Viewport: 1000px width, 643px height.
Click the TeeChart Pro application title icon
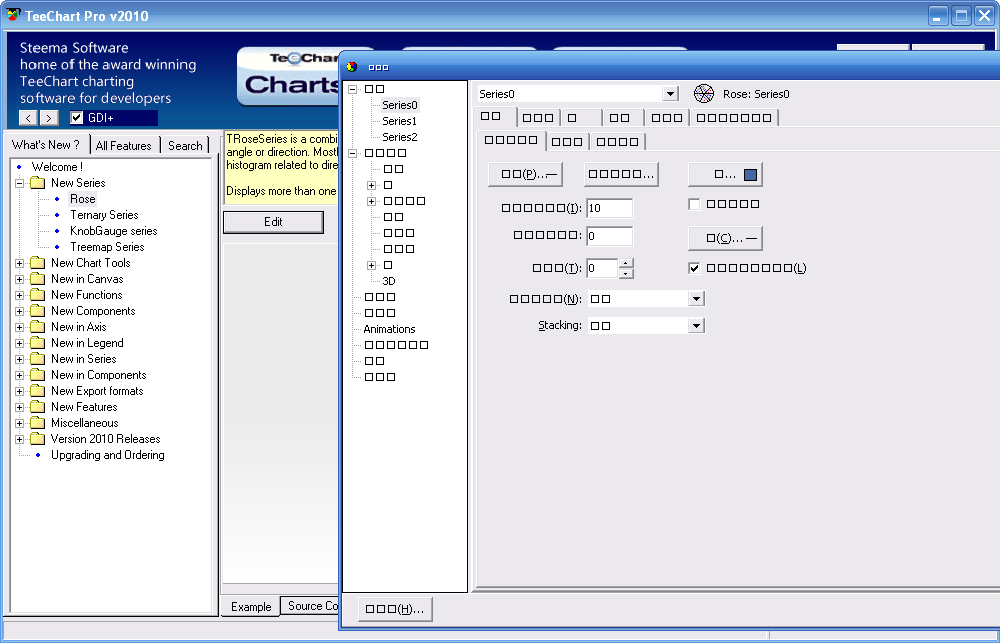point(13,14)
